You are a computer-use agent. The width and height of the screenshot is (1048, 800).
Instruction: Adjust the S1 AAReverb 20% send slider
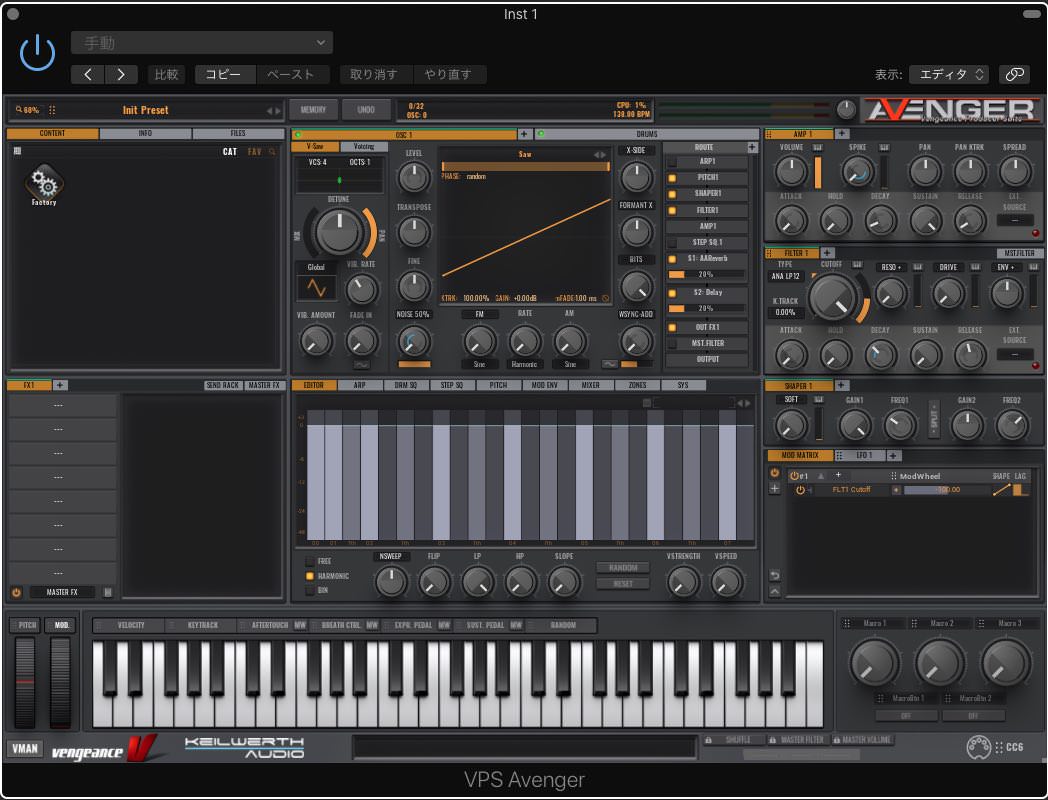coord(706,275)
